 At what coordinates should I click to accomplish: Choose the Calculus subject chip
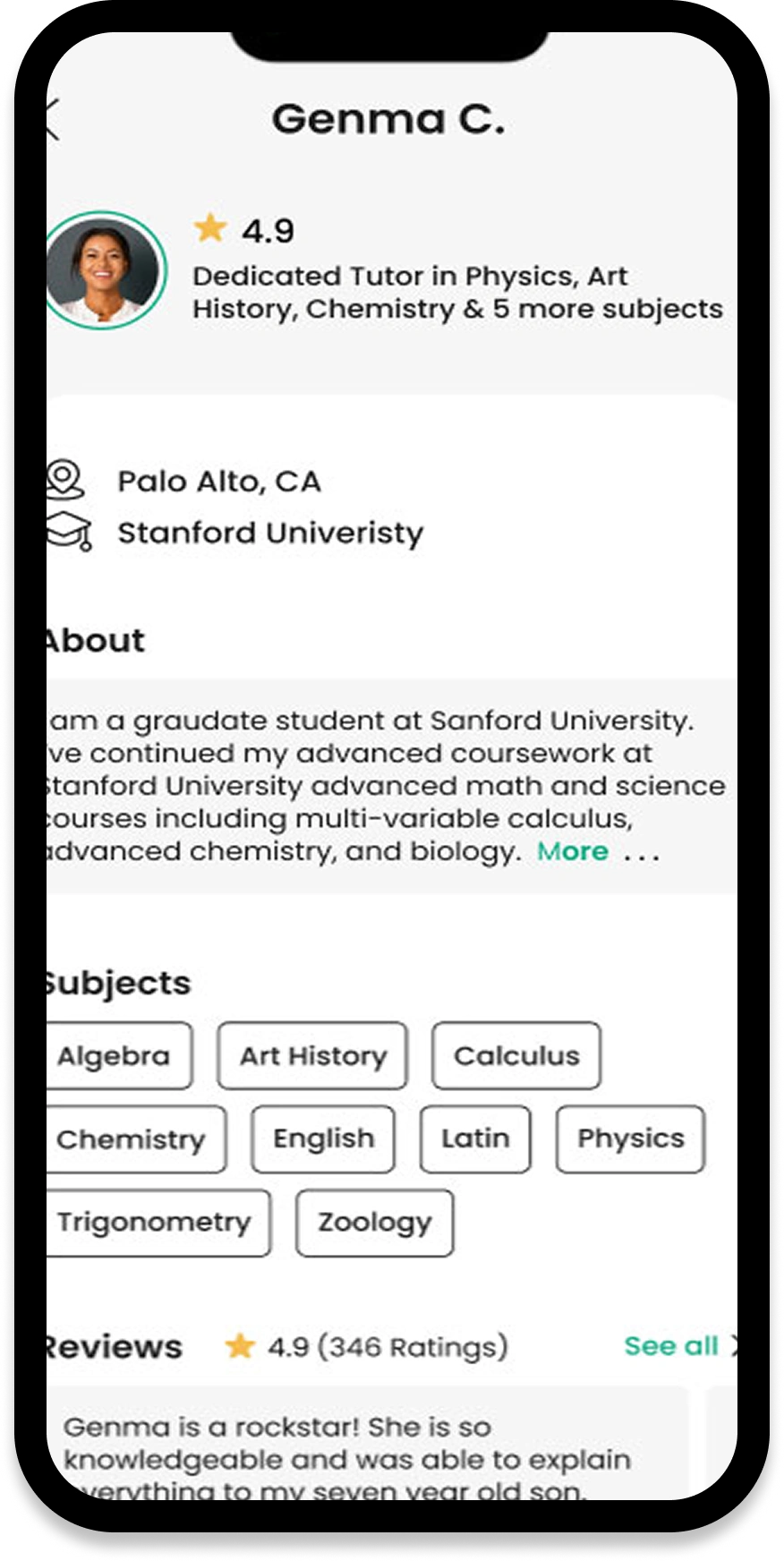[516, 1056]
